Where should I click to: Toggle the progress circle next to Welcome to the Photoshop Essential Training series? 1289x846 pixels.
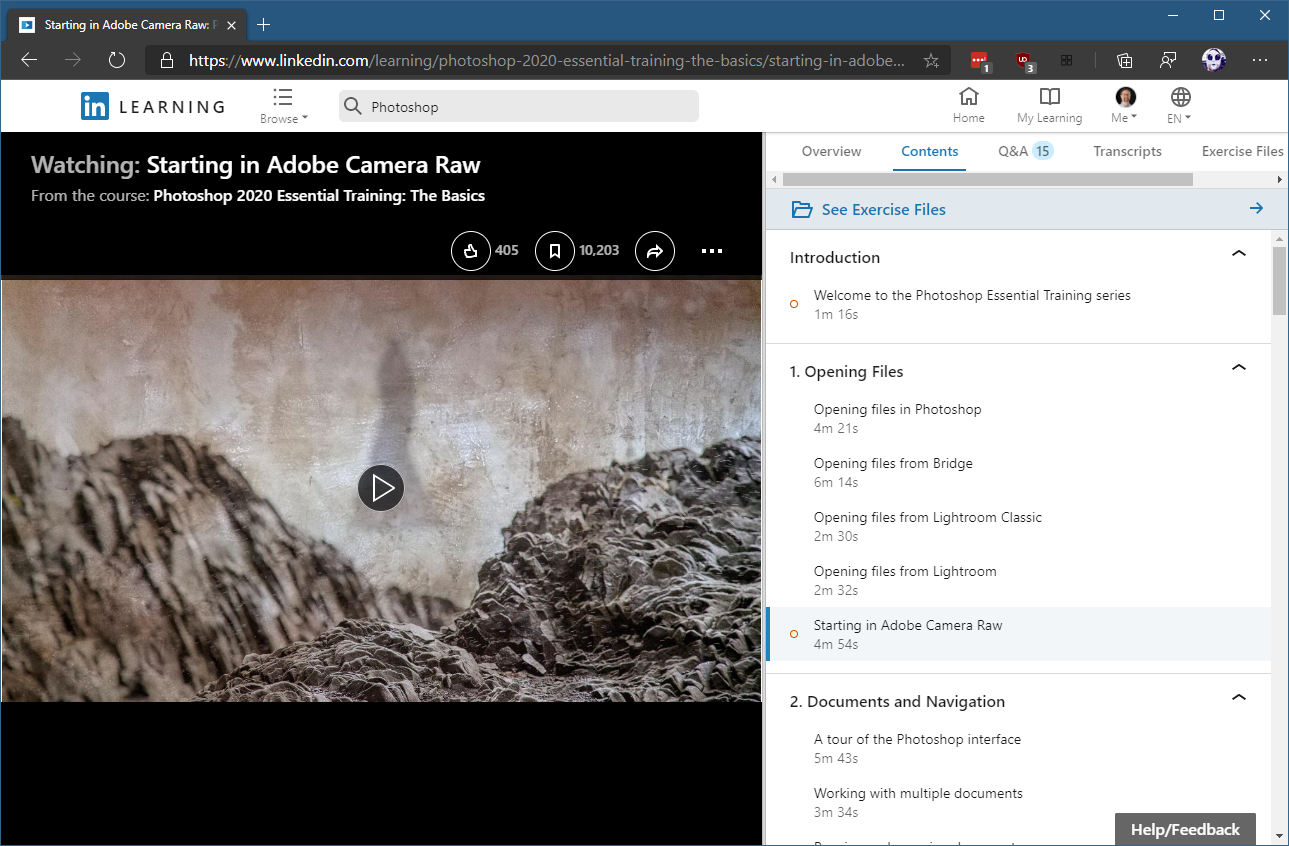click(794, 304)
